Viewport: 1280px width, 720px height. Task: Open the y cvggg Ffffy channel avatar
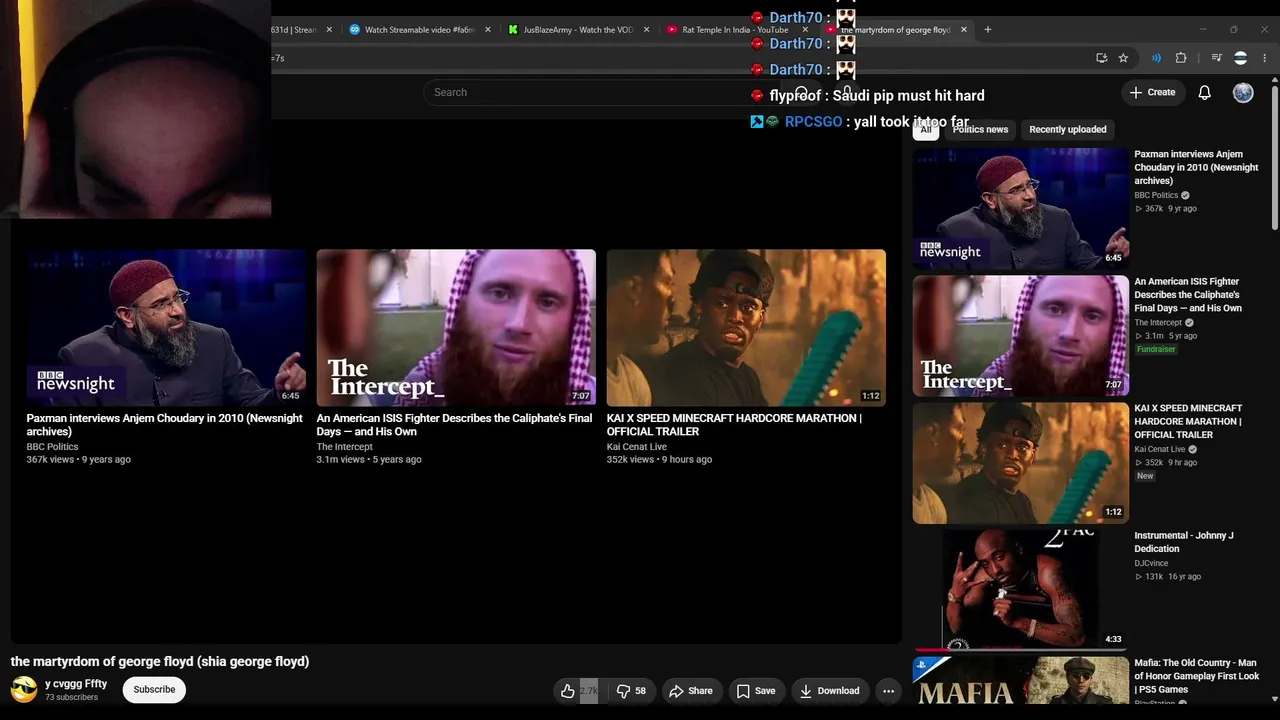click(x=24, y=689)
